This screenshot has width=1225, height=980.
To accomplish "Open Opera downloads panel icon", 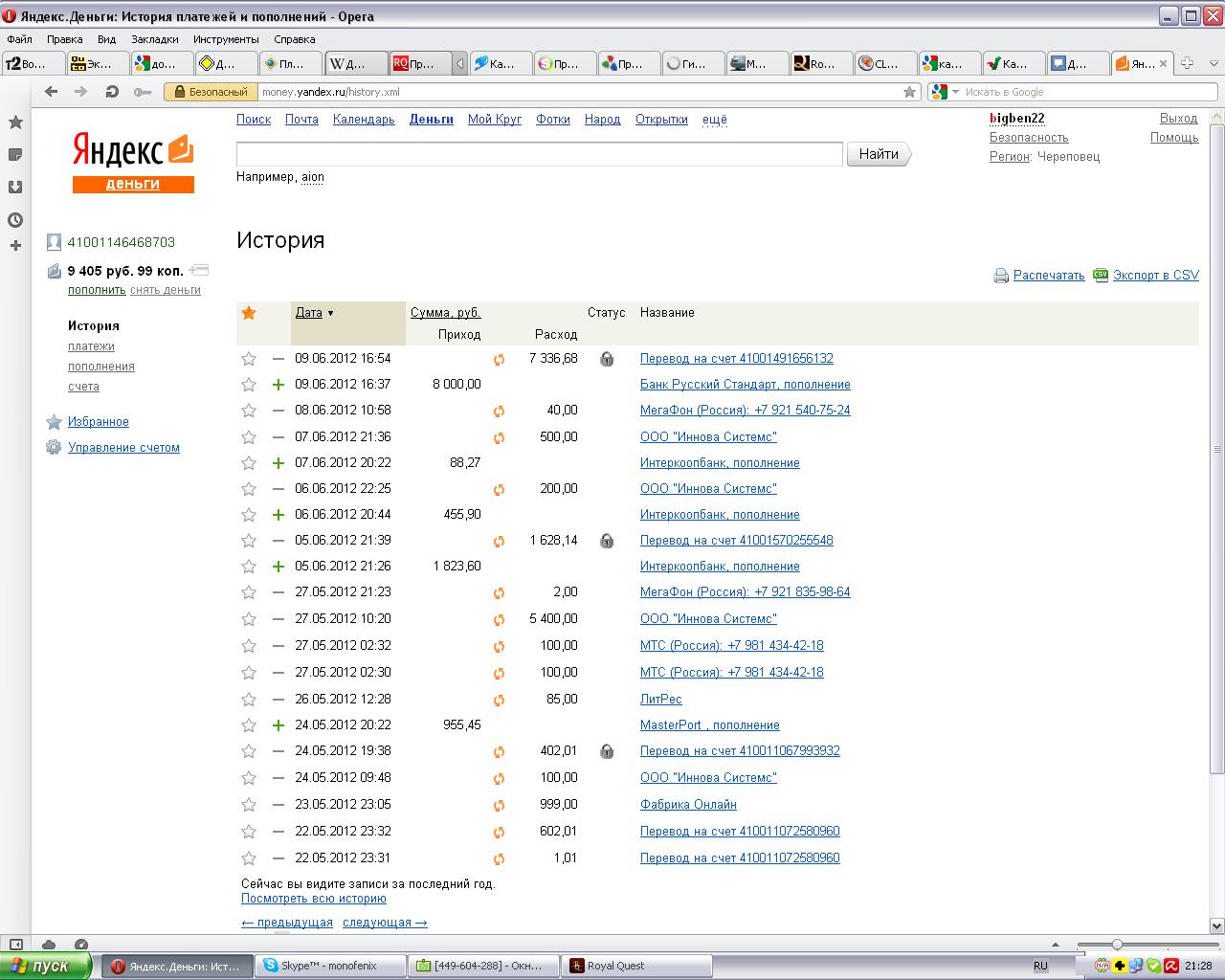I will click(15, 188).
